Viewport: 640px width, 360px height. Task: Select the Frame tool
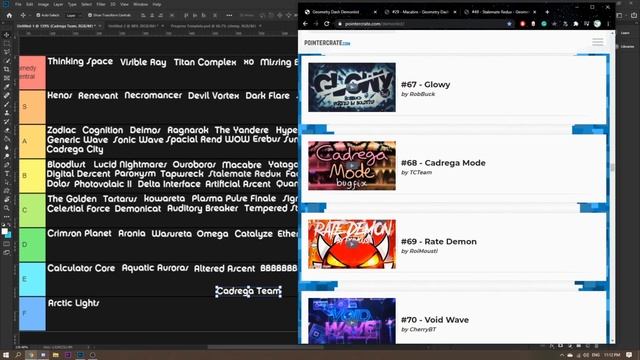tap(7, 78)
